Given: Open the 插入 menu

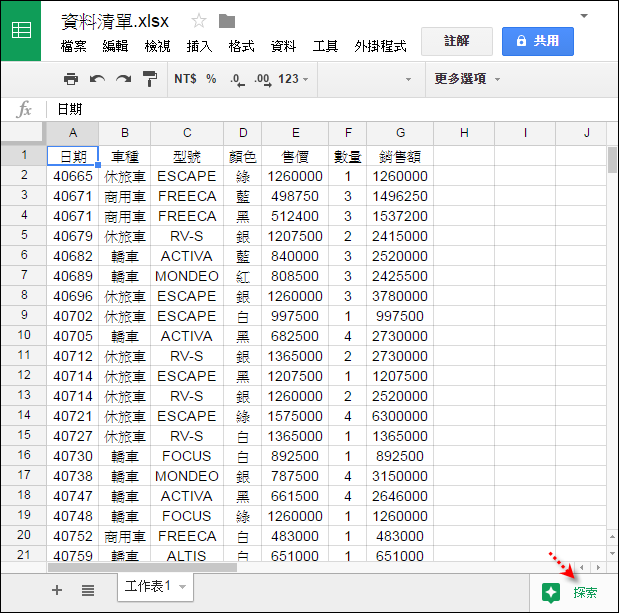Looking at the screenshot, I should point(199,46).
